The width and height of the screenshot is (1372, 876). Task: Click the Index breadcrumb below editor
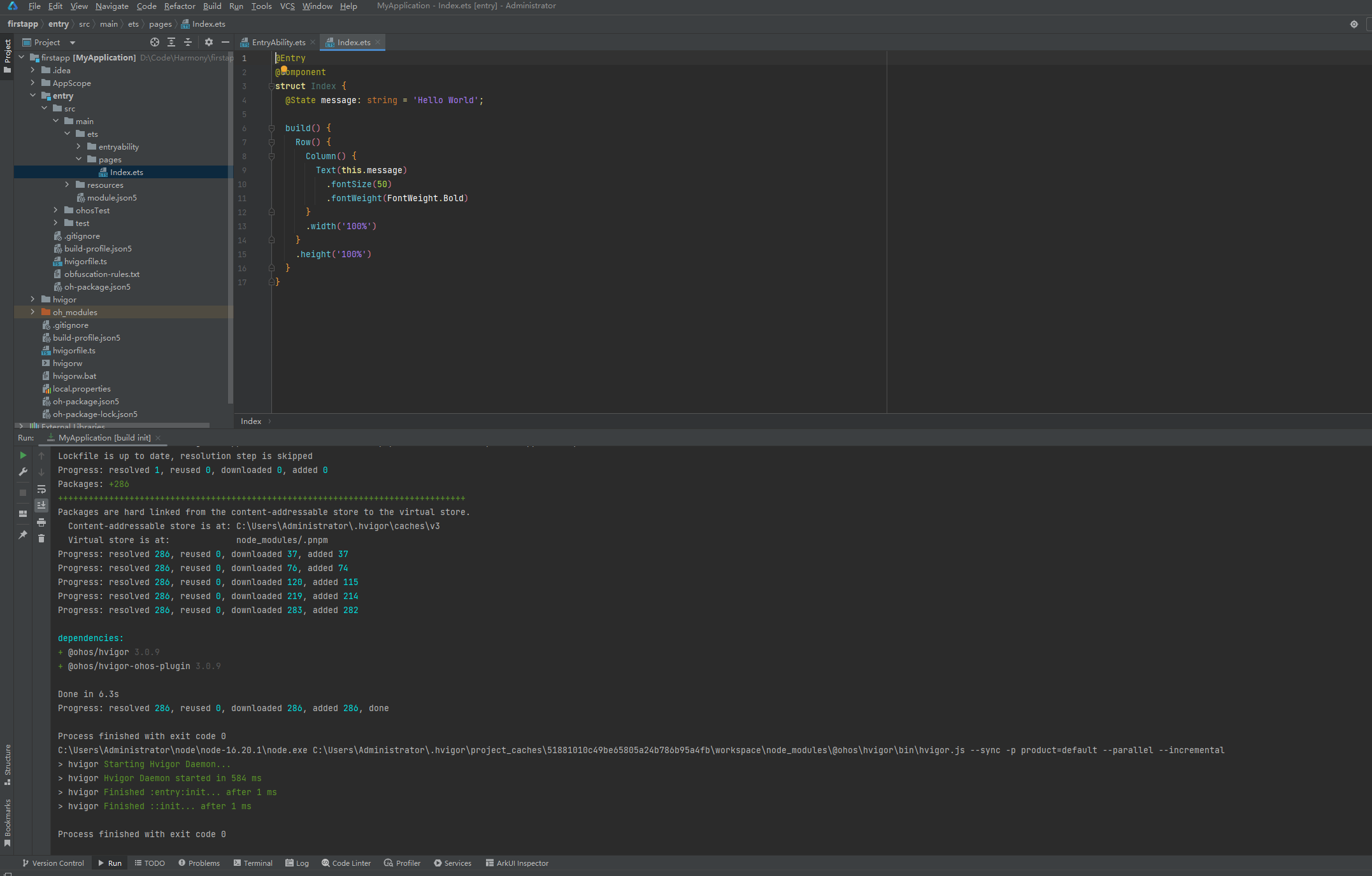251,421
